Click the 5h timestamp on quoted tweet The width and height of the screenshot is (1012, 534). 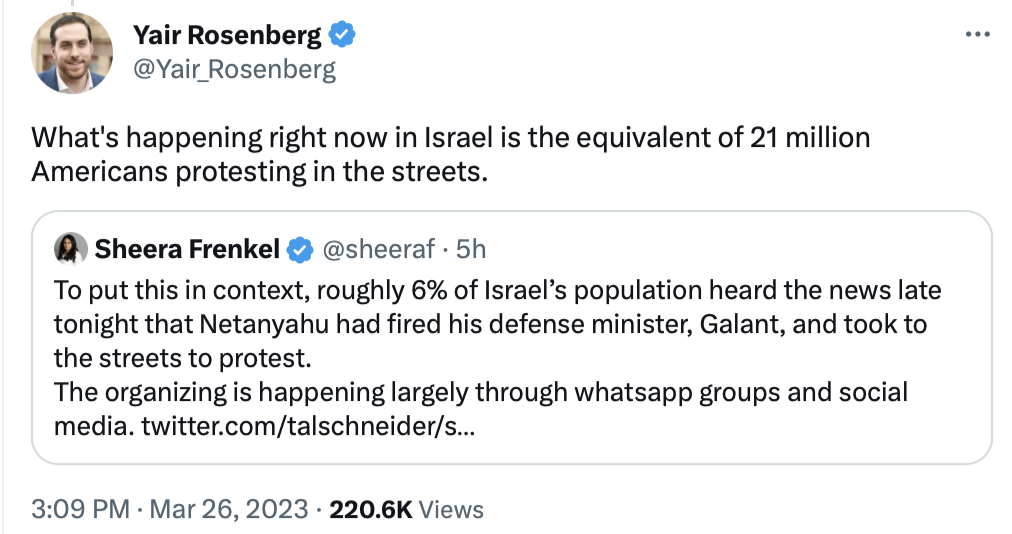pyautogui.click(x=470, y=249)
